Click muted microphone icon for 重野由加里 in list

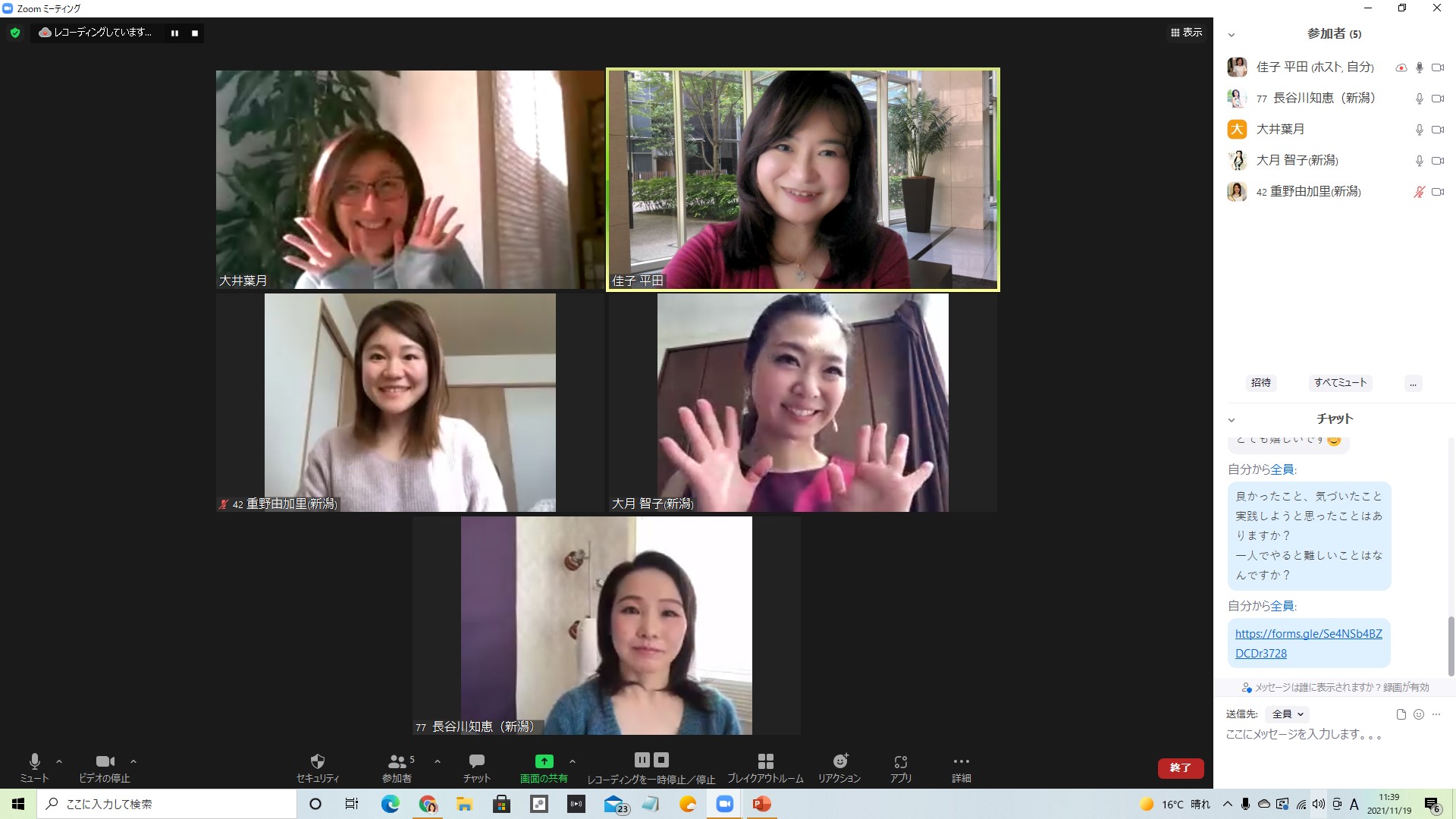pos(1420,192)
